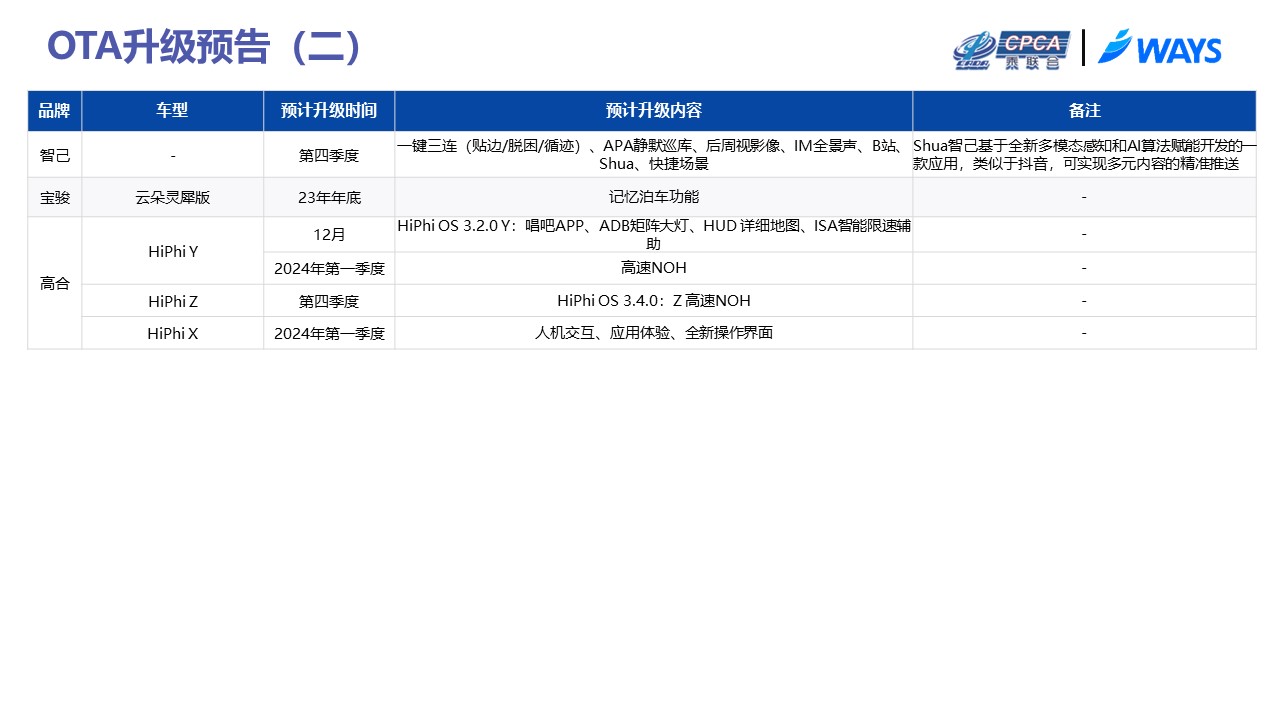
Task: Click the 预计升级内容 column header
Action: click(x=653, y=111)
